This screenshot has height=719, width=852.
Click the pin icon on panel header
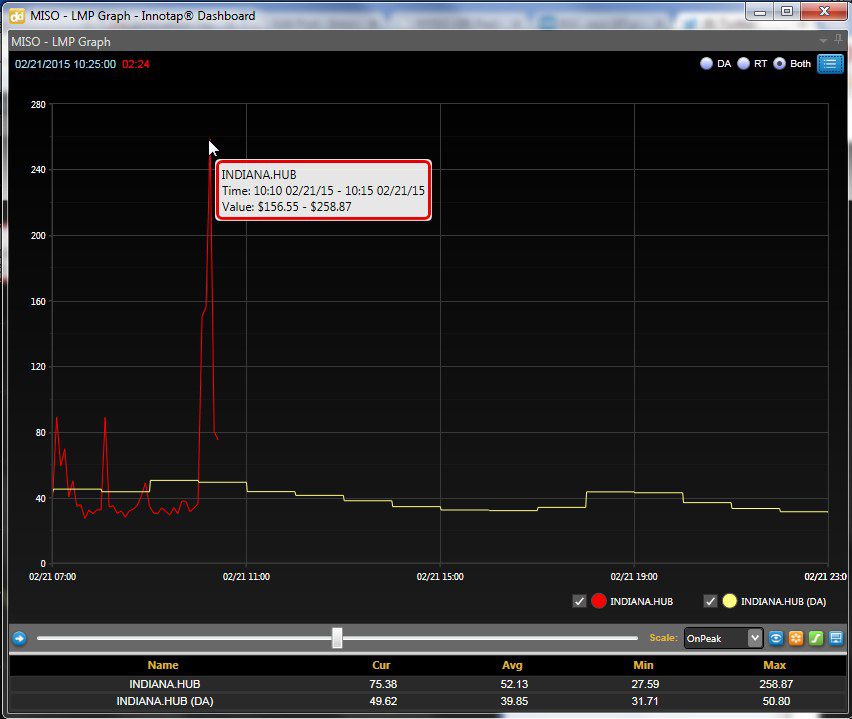tap(838, 40)
